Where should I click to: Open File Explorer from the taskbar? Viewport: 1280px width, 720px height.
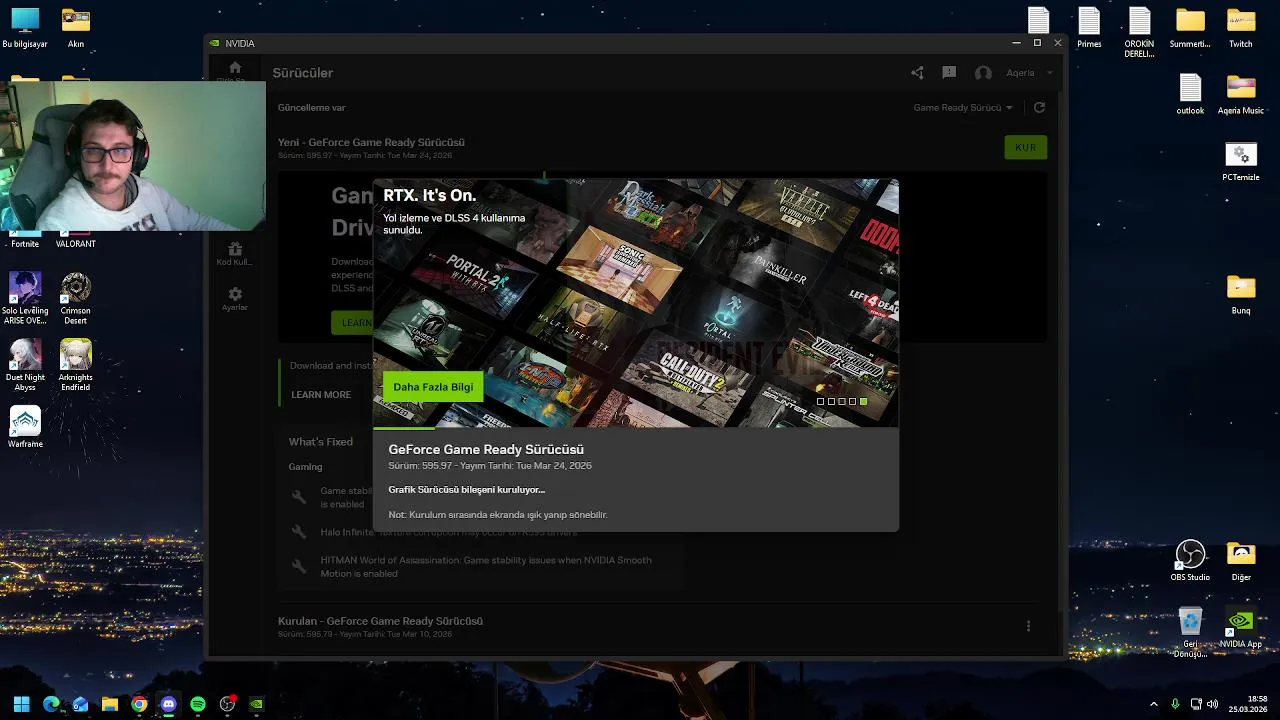click(110, 704)
